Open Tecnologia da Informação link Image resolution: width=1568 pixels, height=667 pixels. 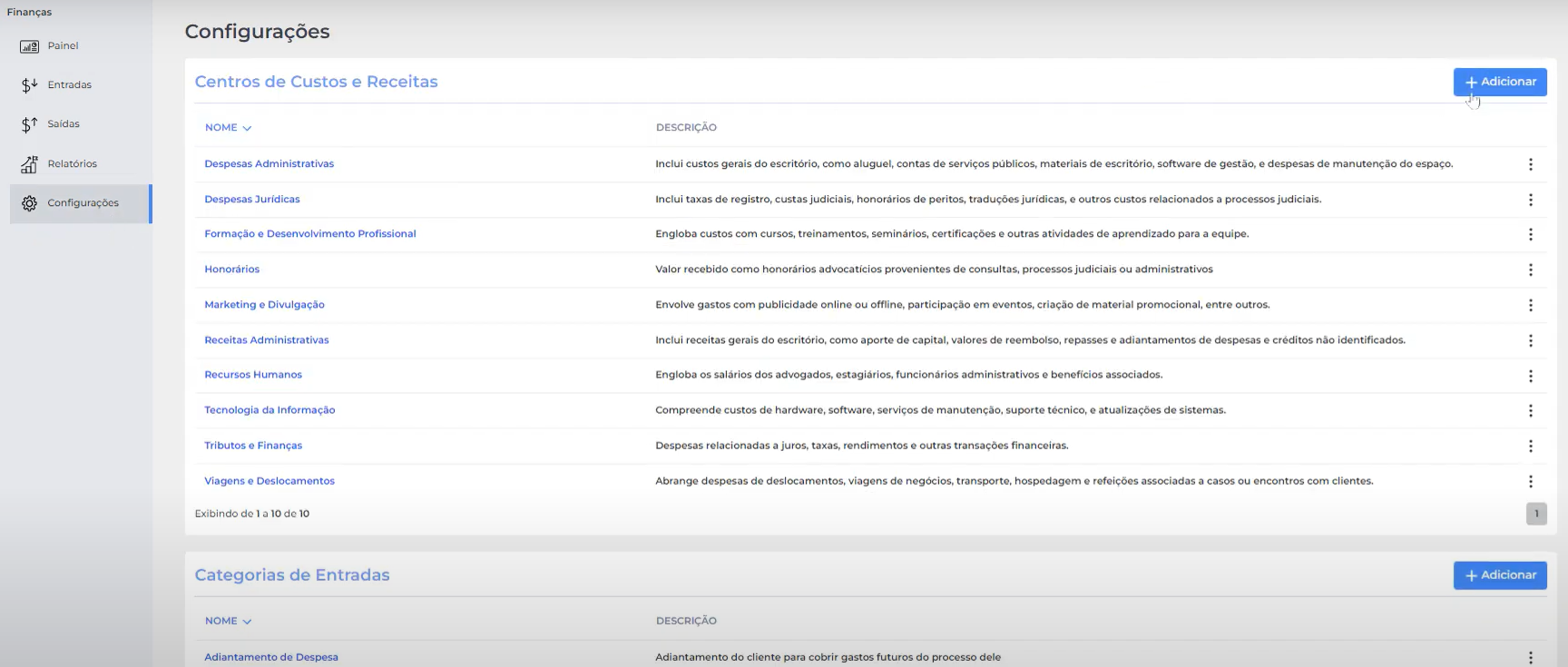point(269,410)
